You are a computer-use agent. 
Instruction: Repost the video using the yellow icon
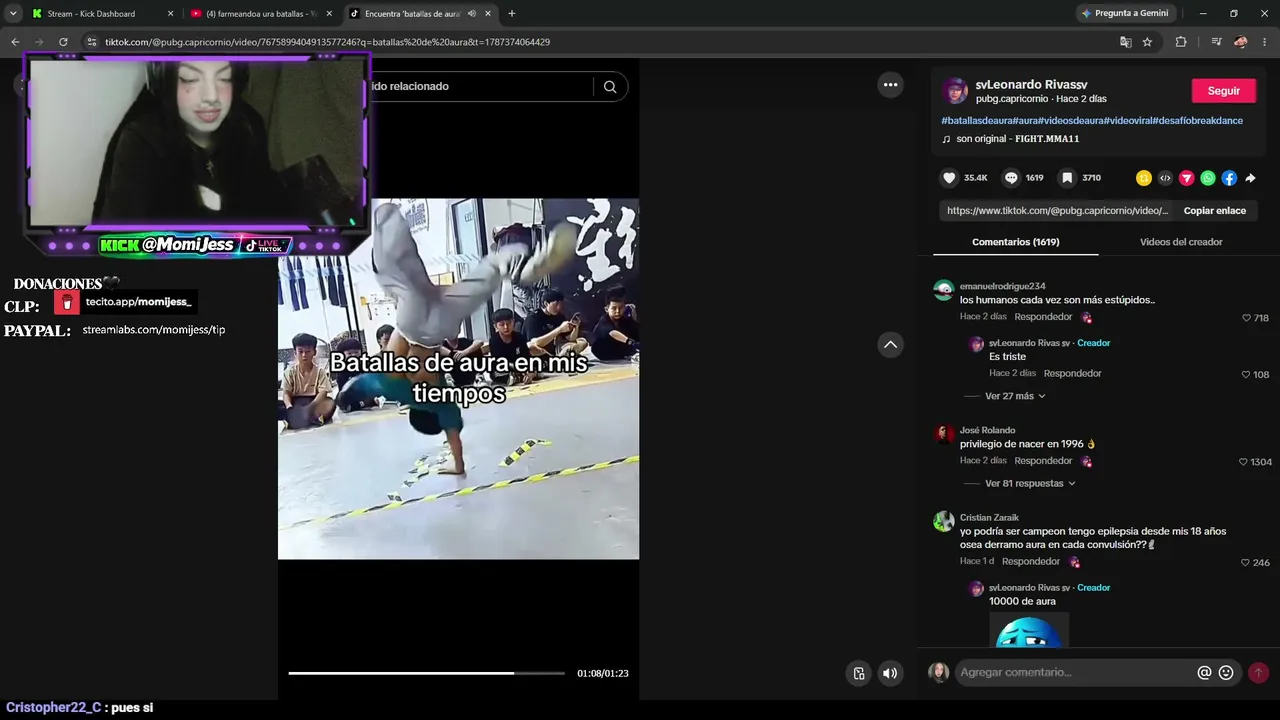point(1144,178)
